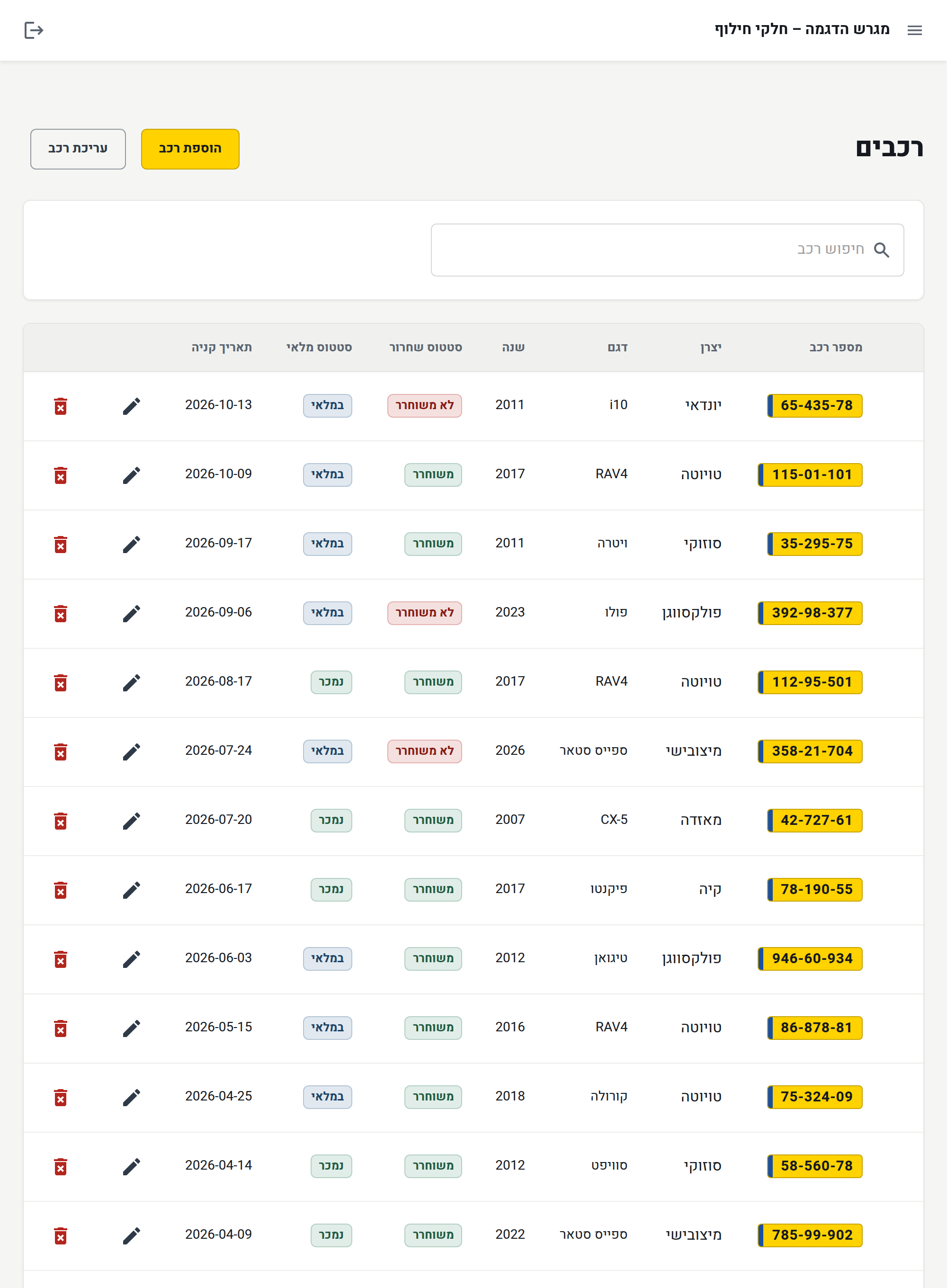Click the logout icon in header
Screen dimensions: 947x1288
point(34,30)
